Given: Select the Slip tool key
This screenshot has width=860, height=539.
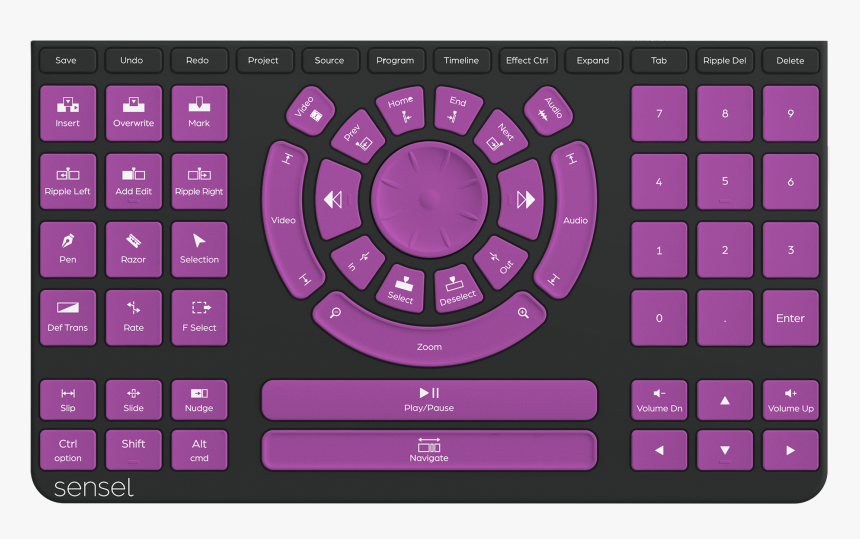Looking at the screenshot, I should (x=67, y=400).
